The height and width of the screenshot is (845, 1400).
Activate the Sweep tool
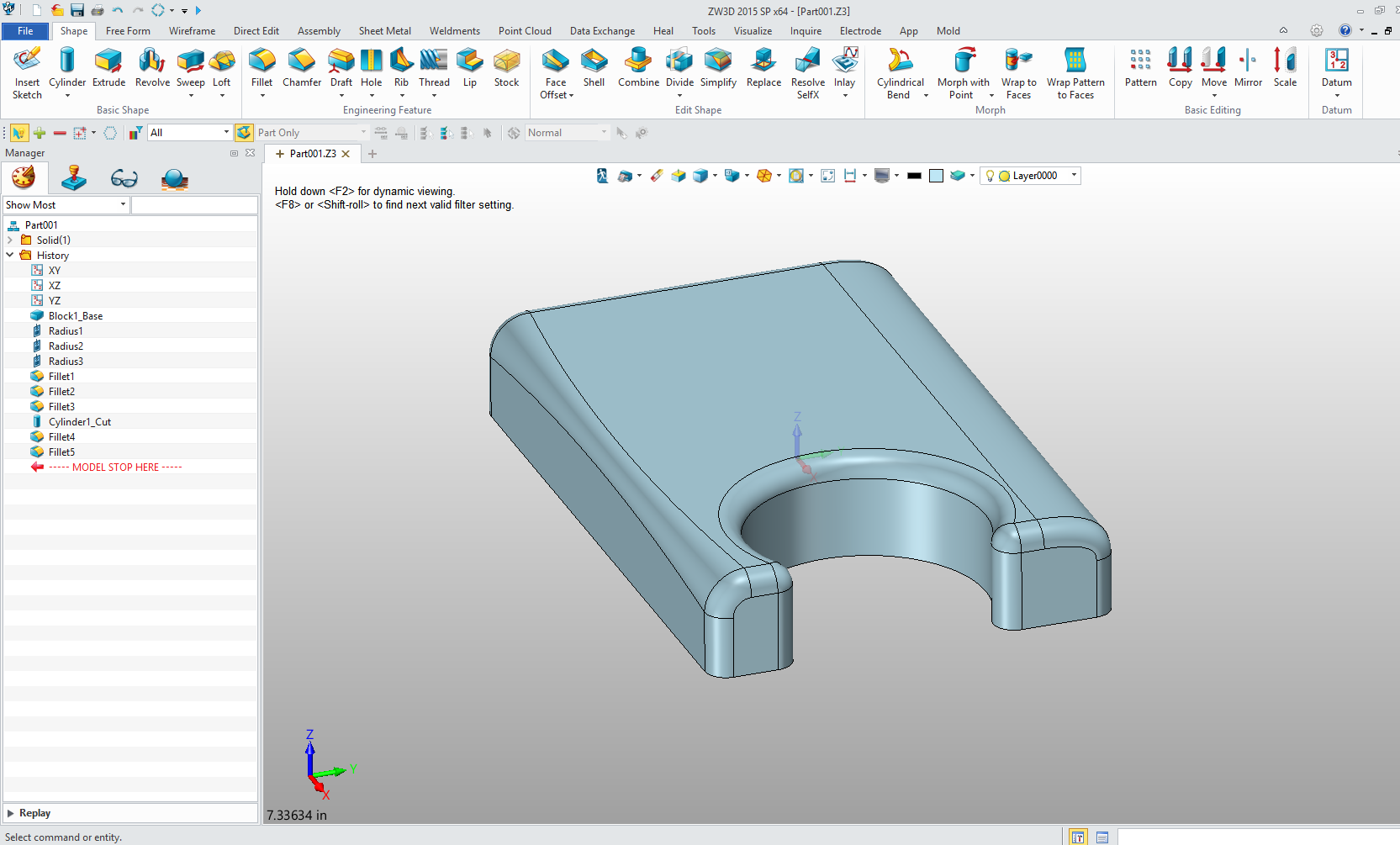click(x=191, y=67)
